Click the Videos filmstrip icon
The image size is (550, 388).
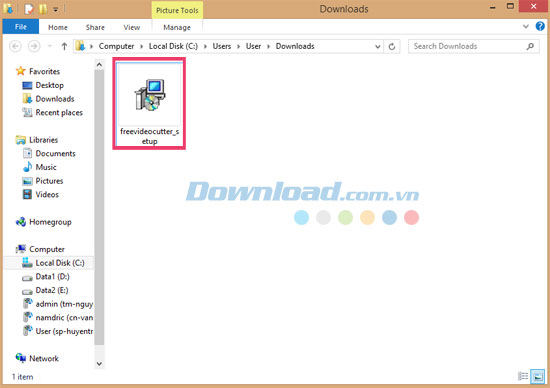[27, 194]
